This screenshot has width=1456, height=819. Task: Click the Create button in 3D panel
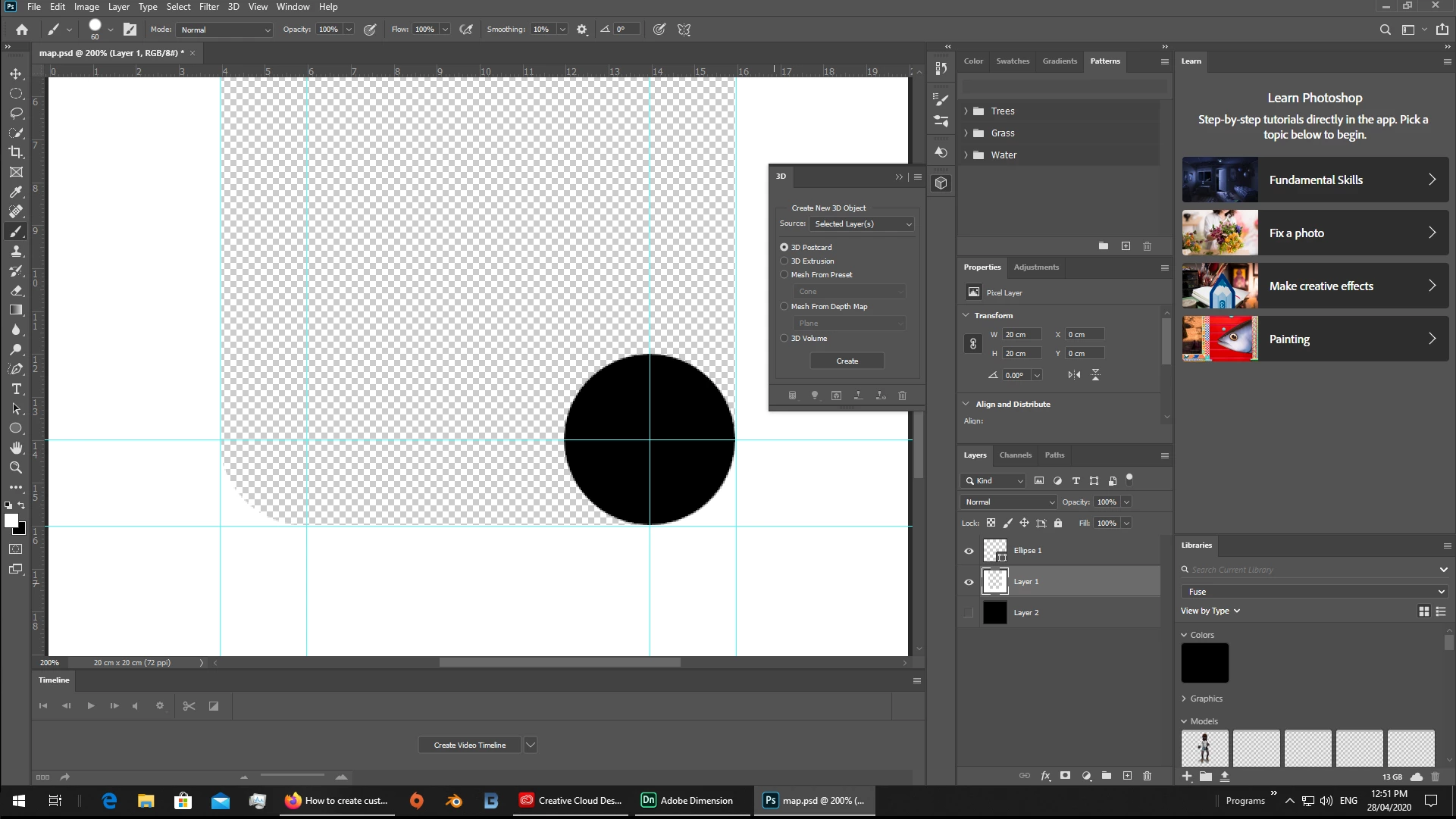pos(847,361)
